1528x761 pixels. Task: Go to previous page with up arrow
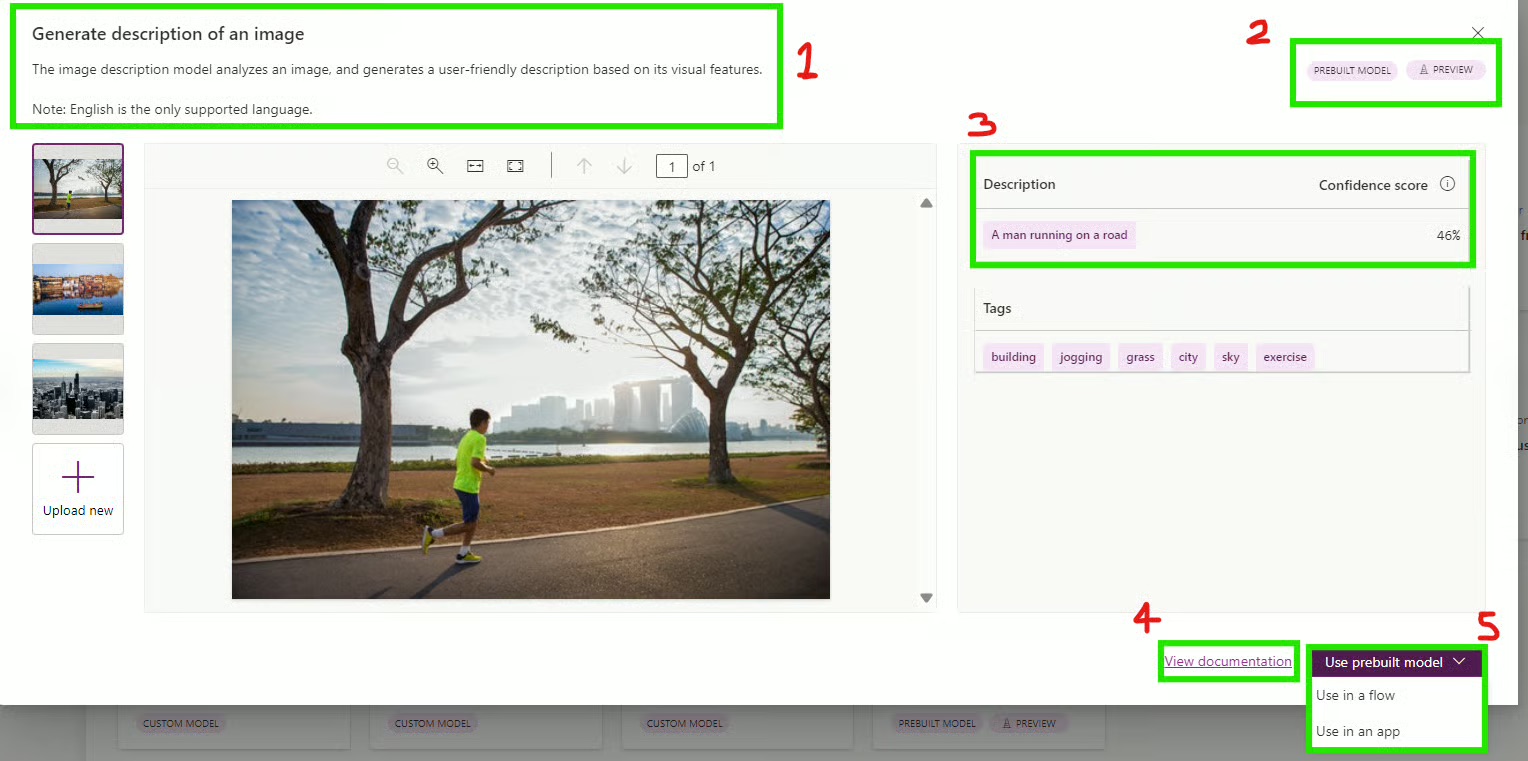point(584,166)
